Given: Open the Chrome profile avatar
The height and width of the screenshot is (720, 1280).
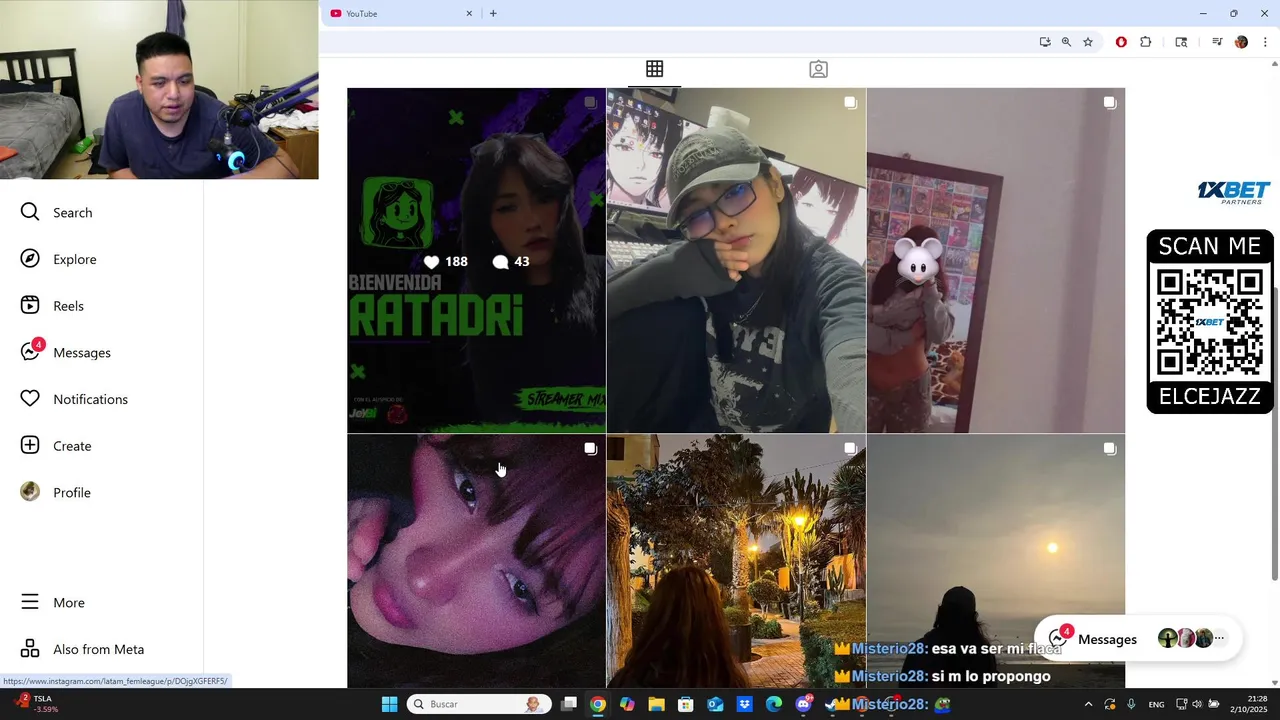Looking at the screenshot, I should pos(1242,42).
